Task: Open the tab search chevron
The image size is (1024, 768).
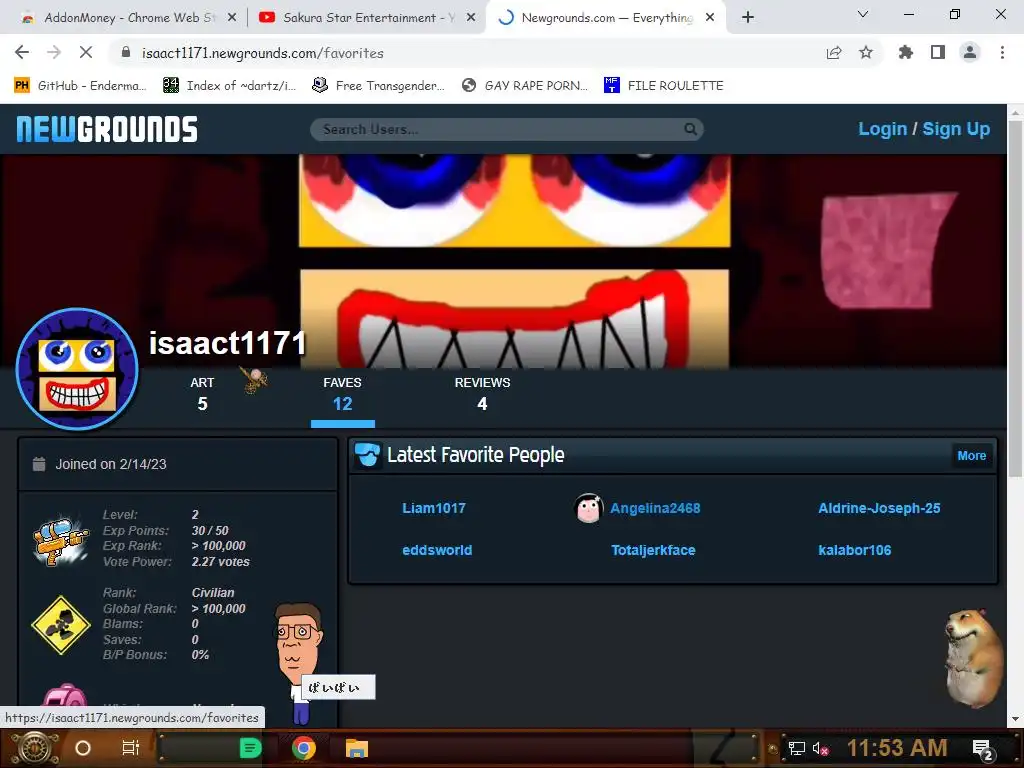Action: click(x=863, y=14)
